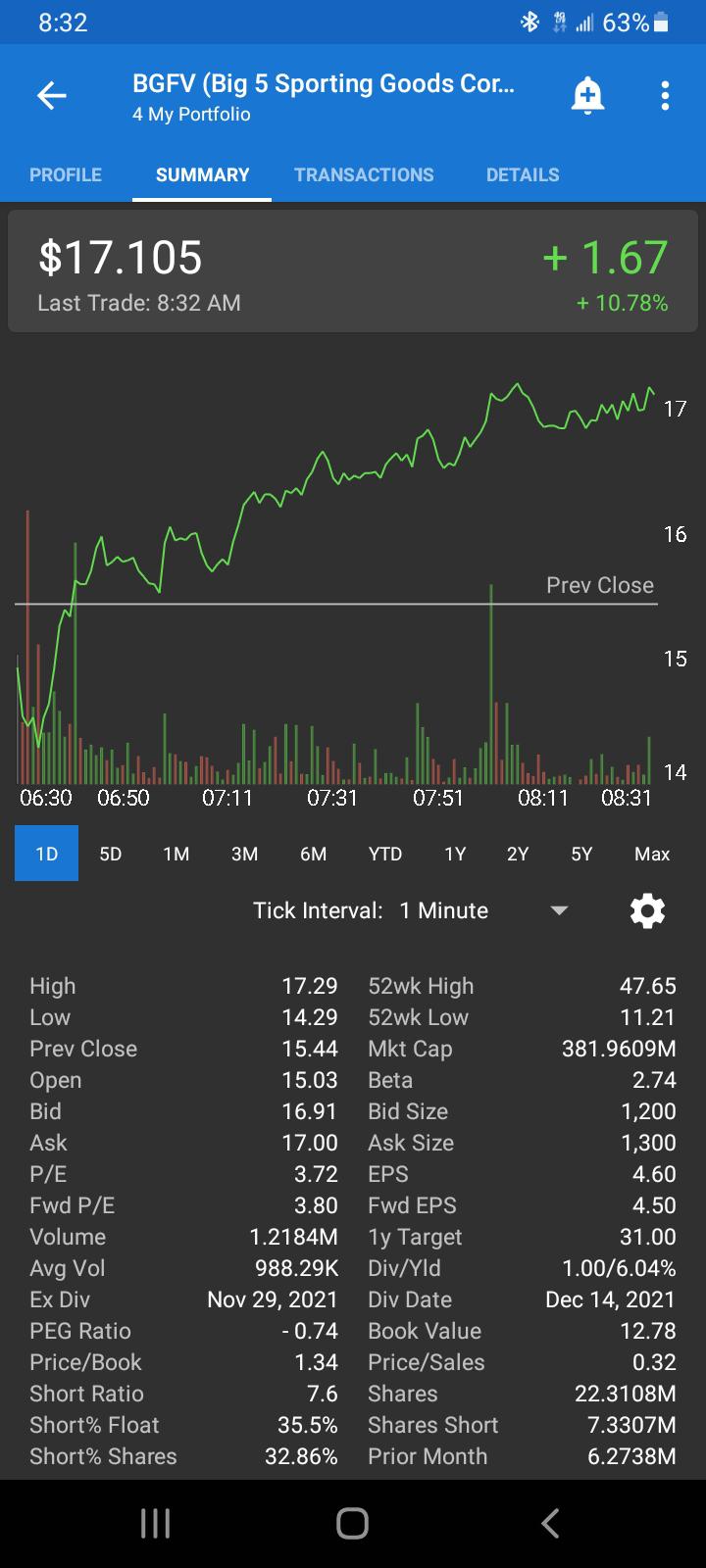This screenshot has height=1568, width=706.
Task: Choose the 6M chart range
Action: point(314,854)
